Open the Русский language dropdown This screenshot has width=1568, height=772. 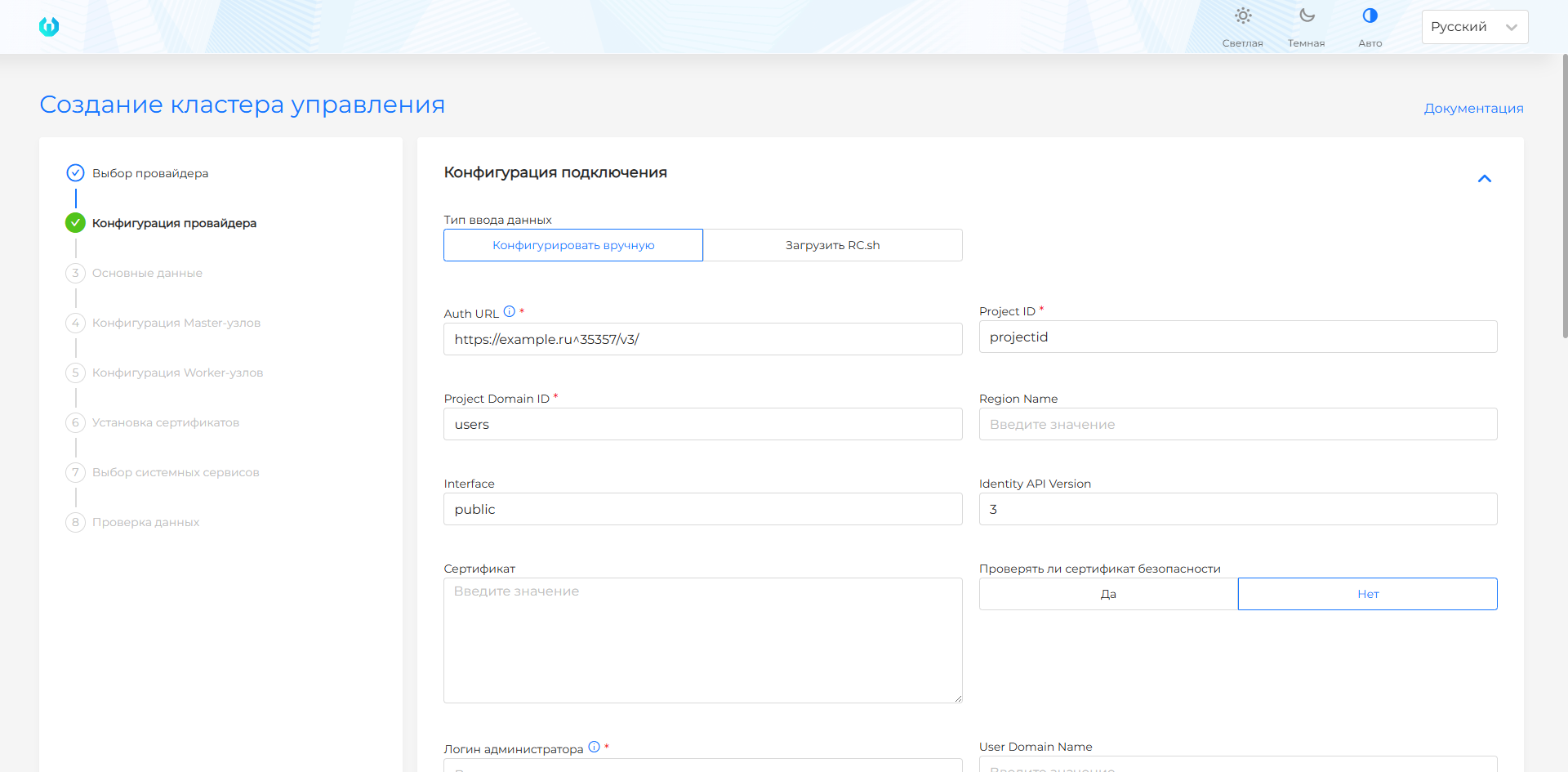(x=1474, y=27)
